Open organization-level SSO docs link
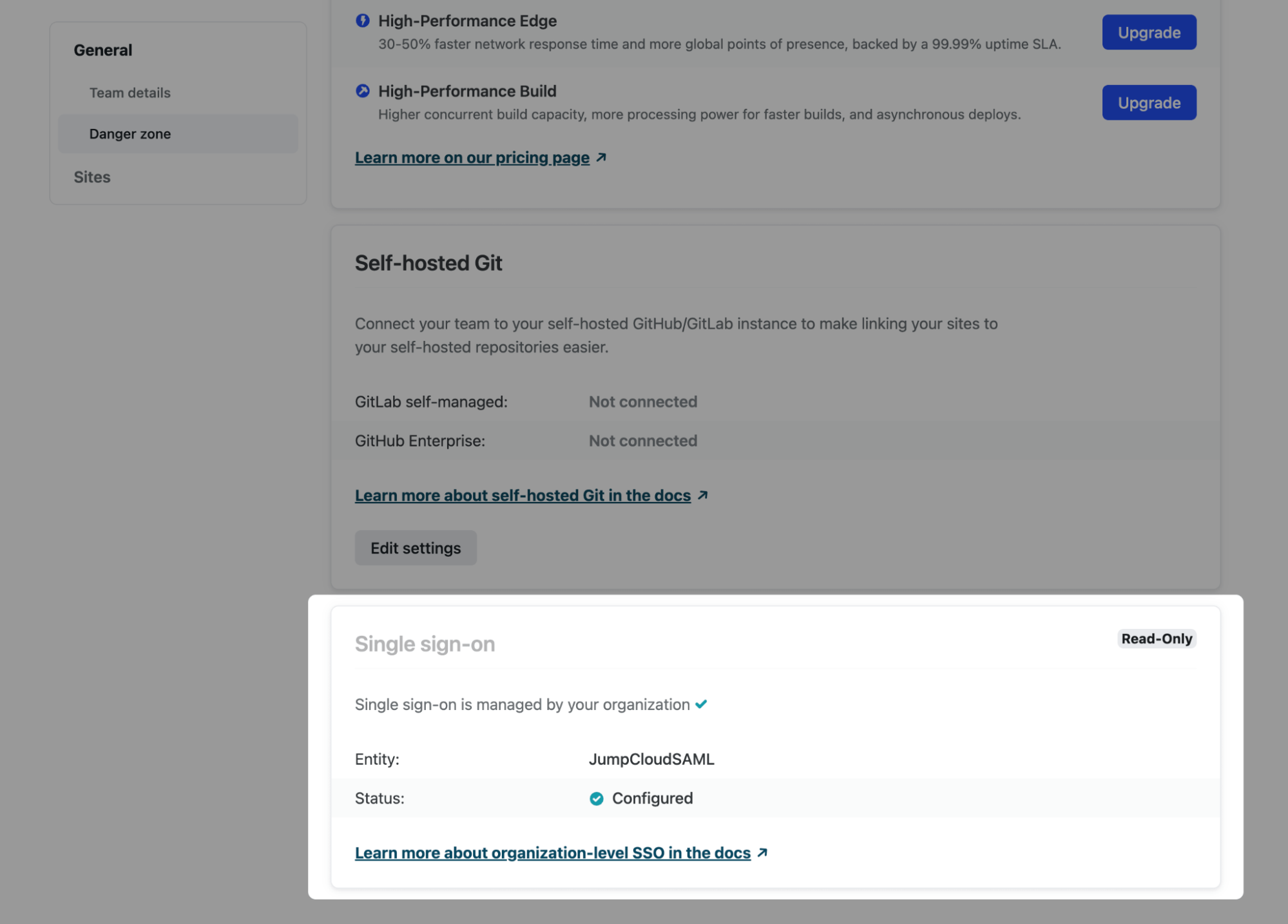Image resolution: width=1288 pixels, height=924 pixels. (552, 853)
